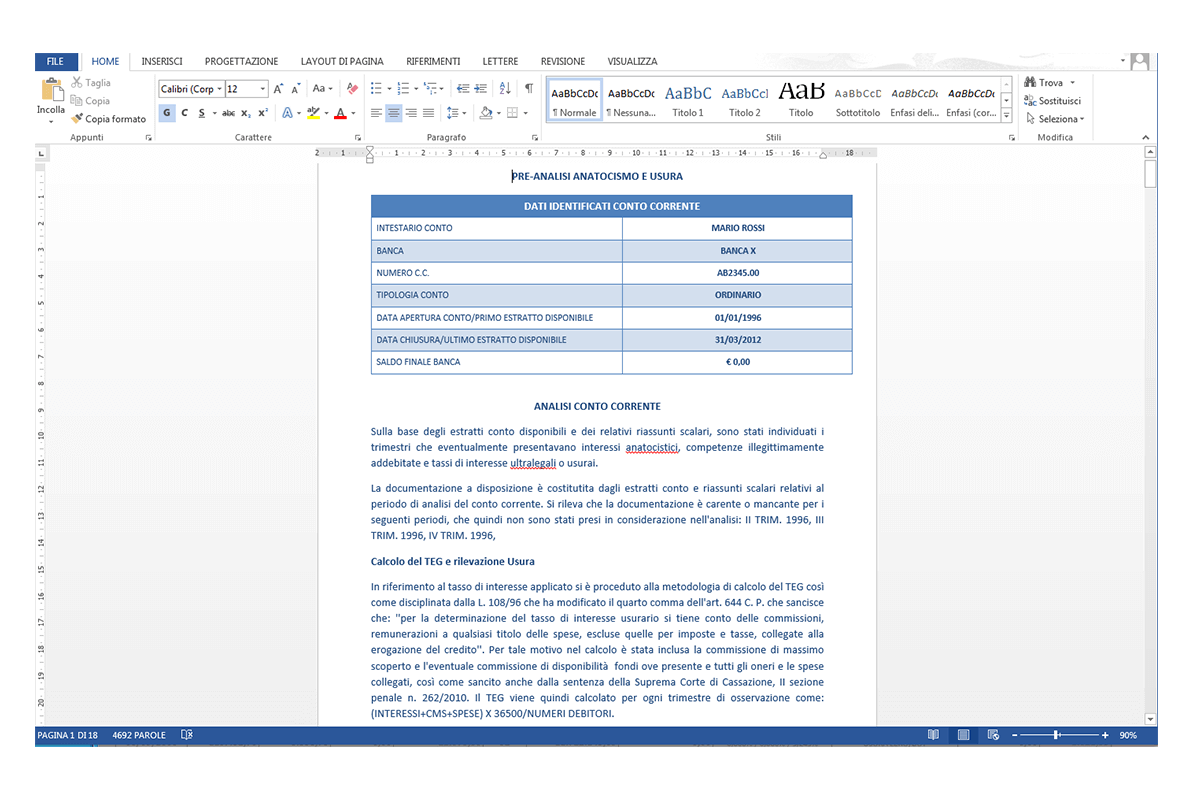Click the yellow text highlight color button
The image size is (1193, 800).
313,113
